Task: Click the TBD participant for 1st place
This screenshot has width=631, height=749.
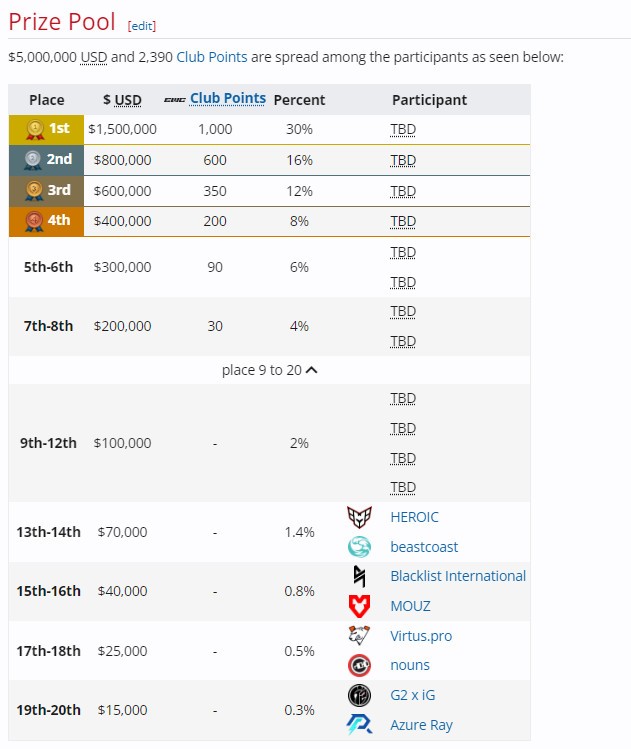Action: (403, 130)
